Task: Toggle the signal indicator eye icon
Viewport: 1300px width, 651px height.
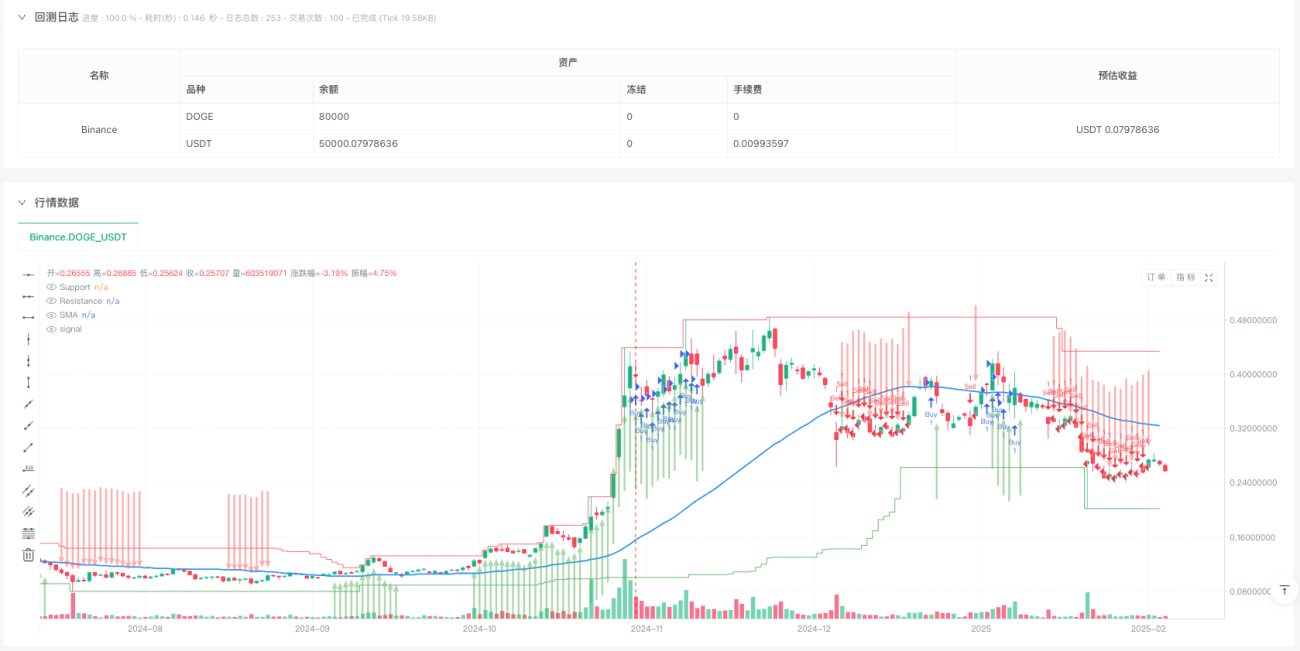Action: point(52,329)
